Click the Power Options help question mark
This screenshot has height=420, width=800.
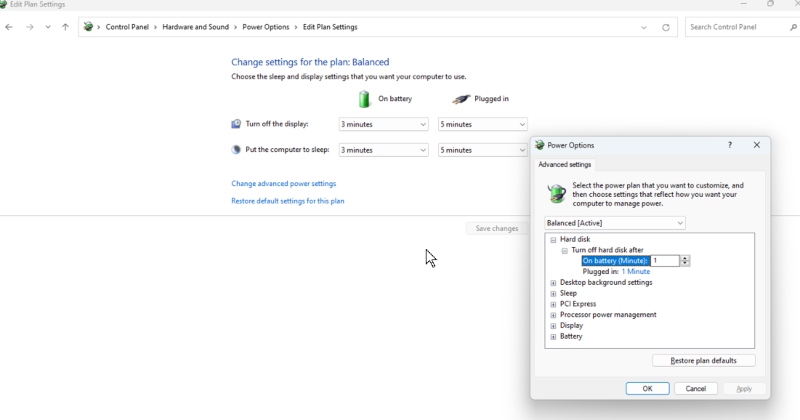point(729,145)
